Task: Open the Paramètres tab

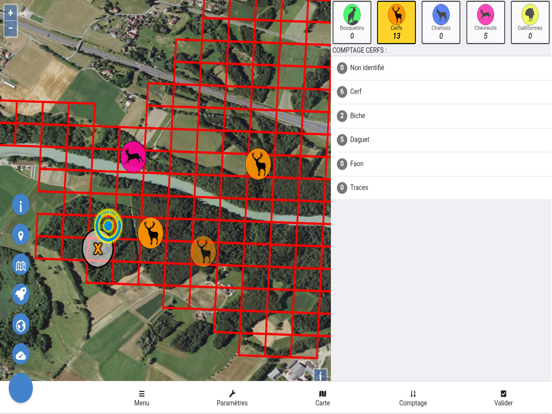Action: click(x=232, y=398)
